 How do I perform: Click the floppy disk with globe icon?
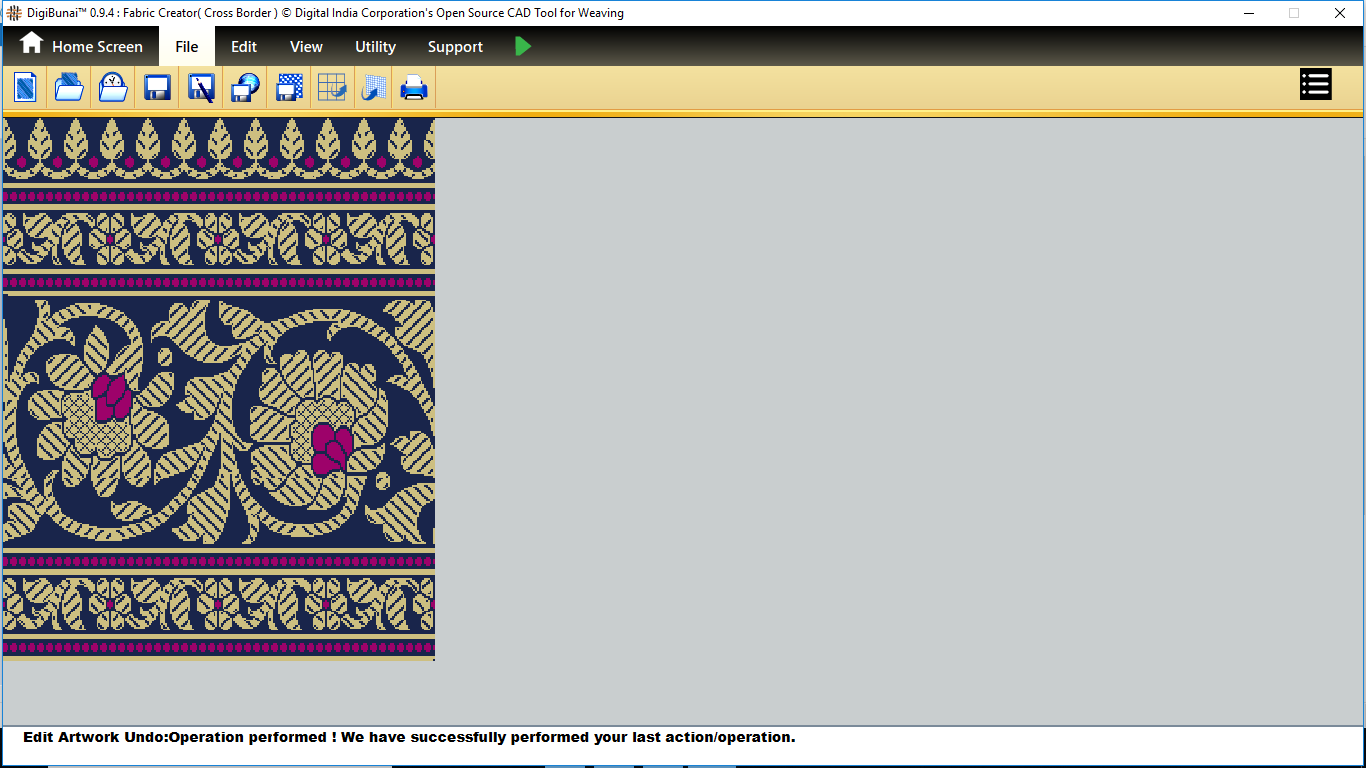click(245, 88)
